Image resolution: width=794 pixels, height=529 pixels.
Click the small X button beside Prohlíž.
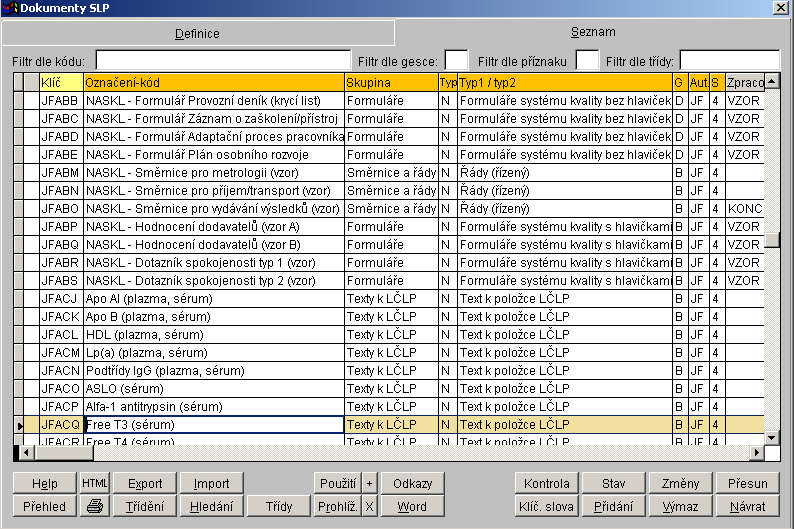pyautogui.click(x=369, y=506)
